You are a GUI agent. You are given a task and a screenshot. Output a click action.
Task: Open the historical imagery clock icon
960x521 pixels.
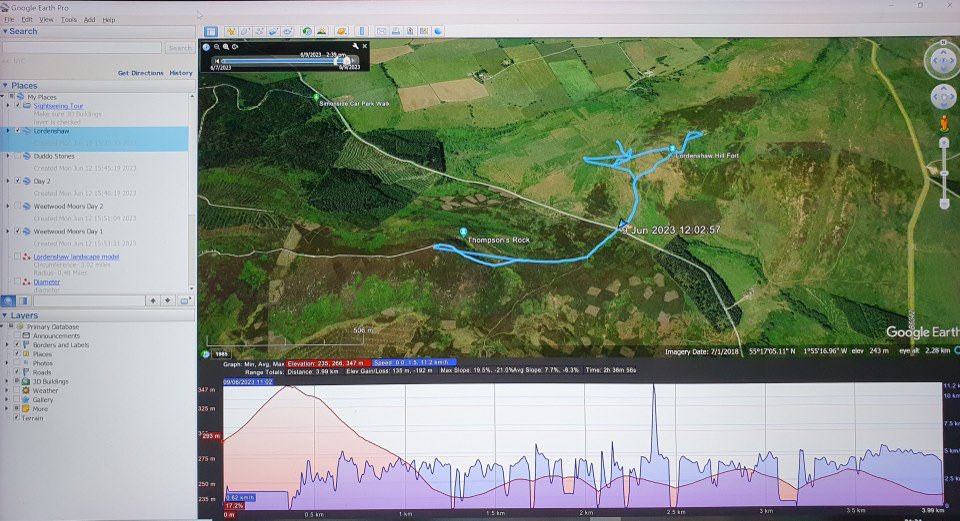(x=306, y=31)
